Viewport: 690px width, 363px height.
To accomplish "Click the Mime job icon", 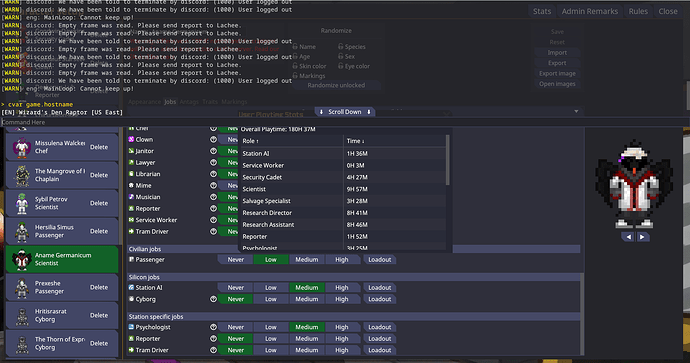I will (131, 186).
